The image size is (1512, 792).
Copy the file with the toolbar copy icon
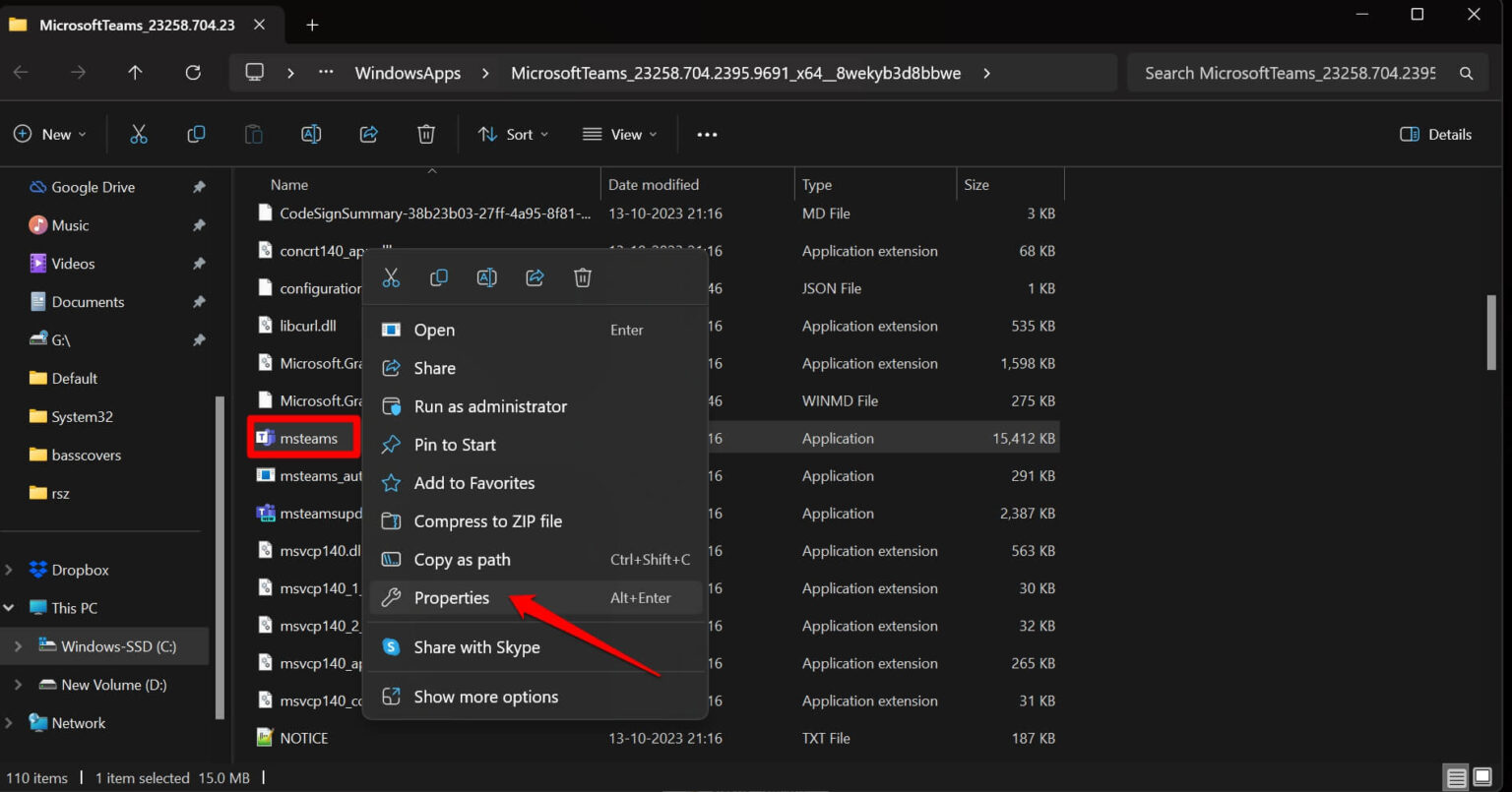coord(196,134)
